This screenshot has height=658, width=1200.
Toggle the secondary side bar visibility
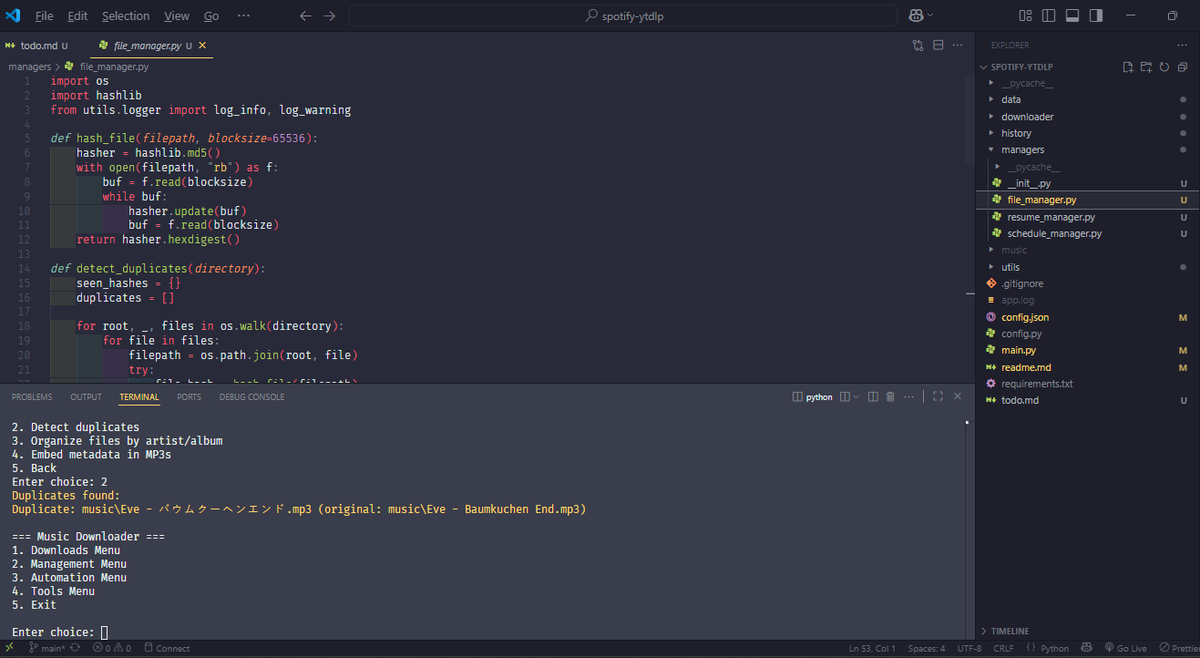1097,16
